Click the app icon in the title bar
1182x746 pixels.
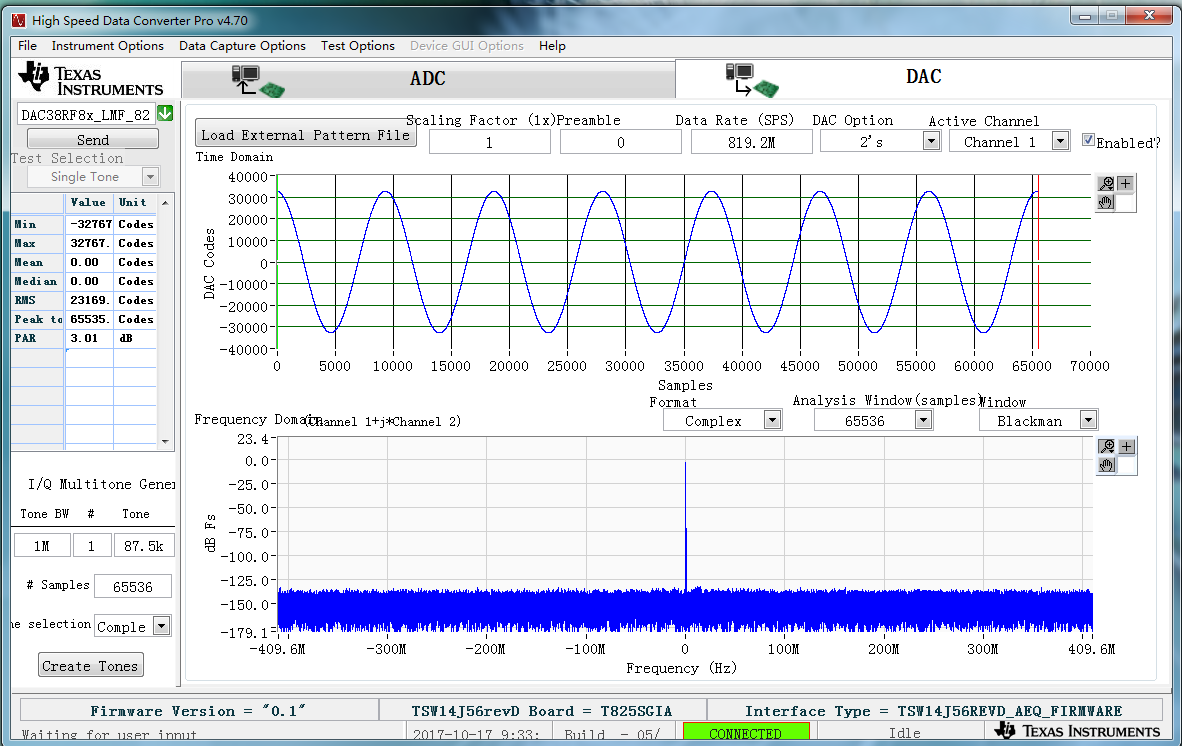[19, 20]
